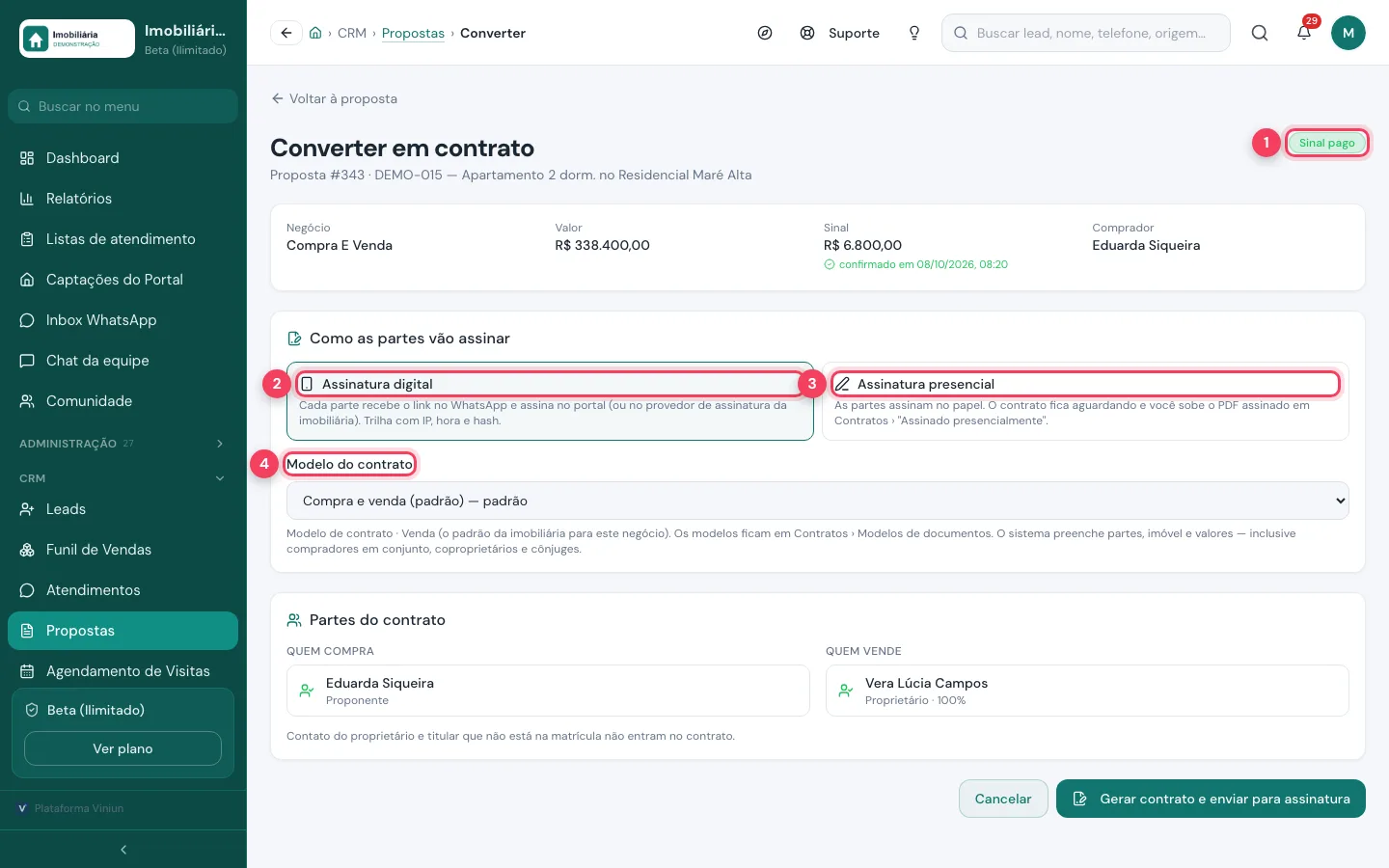Open the Modelo do contrato dropdown

(x=817, y=501)
